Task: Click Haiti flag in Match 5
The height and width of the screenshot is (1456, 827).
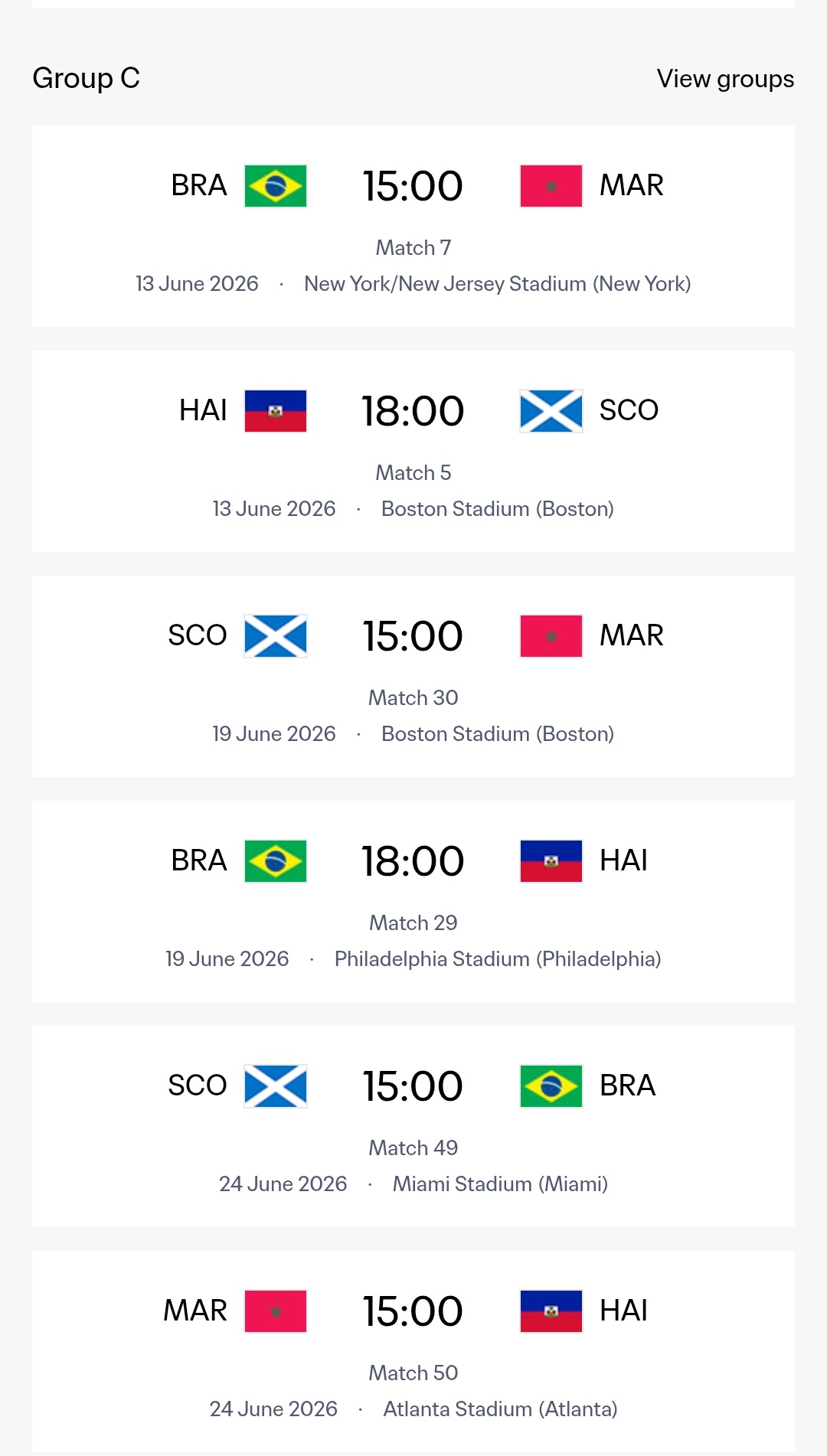Action: click(276, 411)
